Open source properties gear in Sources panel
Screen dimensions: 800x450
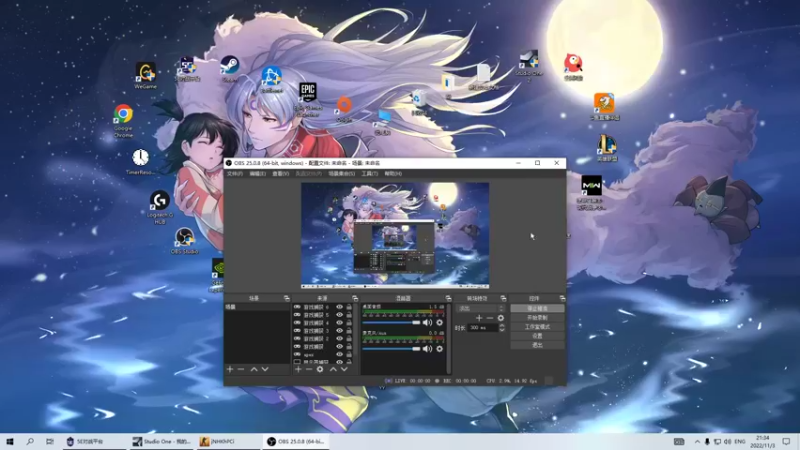320,369
